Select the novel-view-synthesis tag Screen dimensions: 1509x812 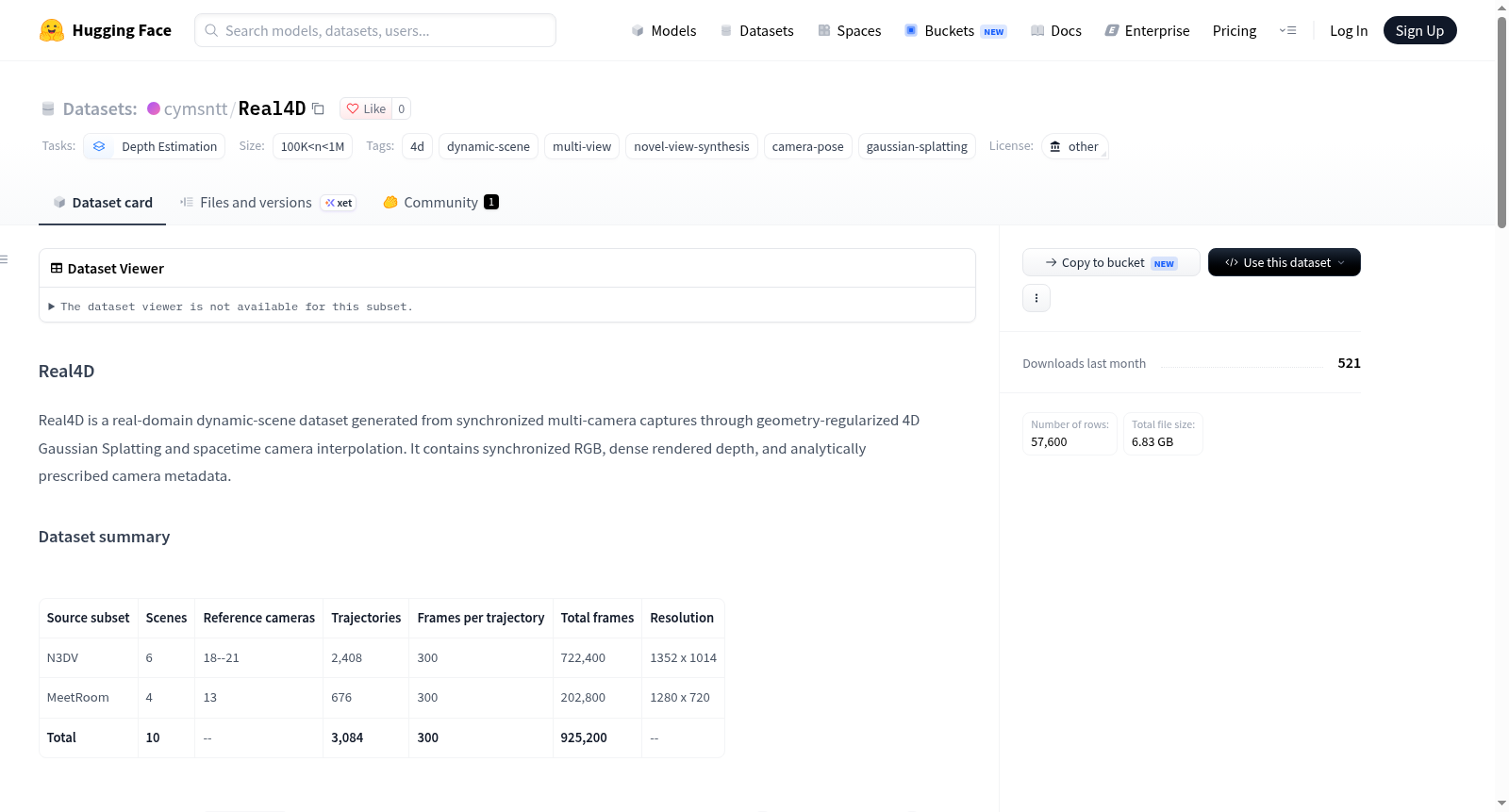pyautogui.click(x=691, y=147)
